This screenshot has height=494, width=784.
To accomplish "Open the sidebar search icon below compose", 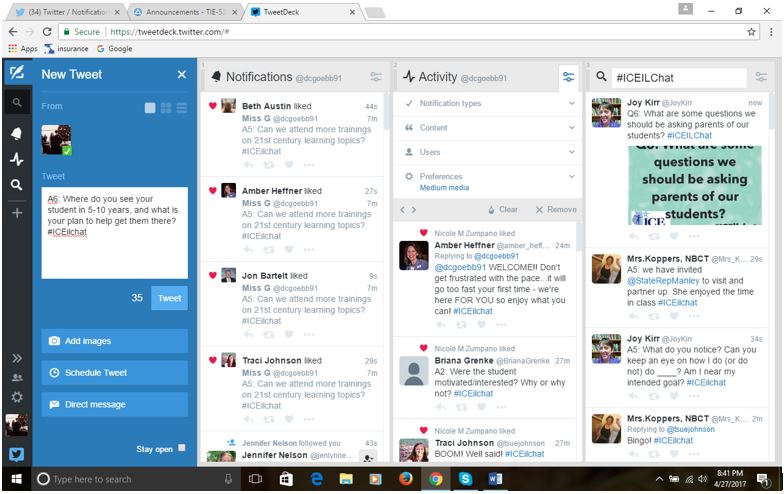I will coord(17,102).
